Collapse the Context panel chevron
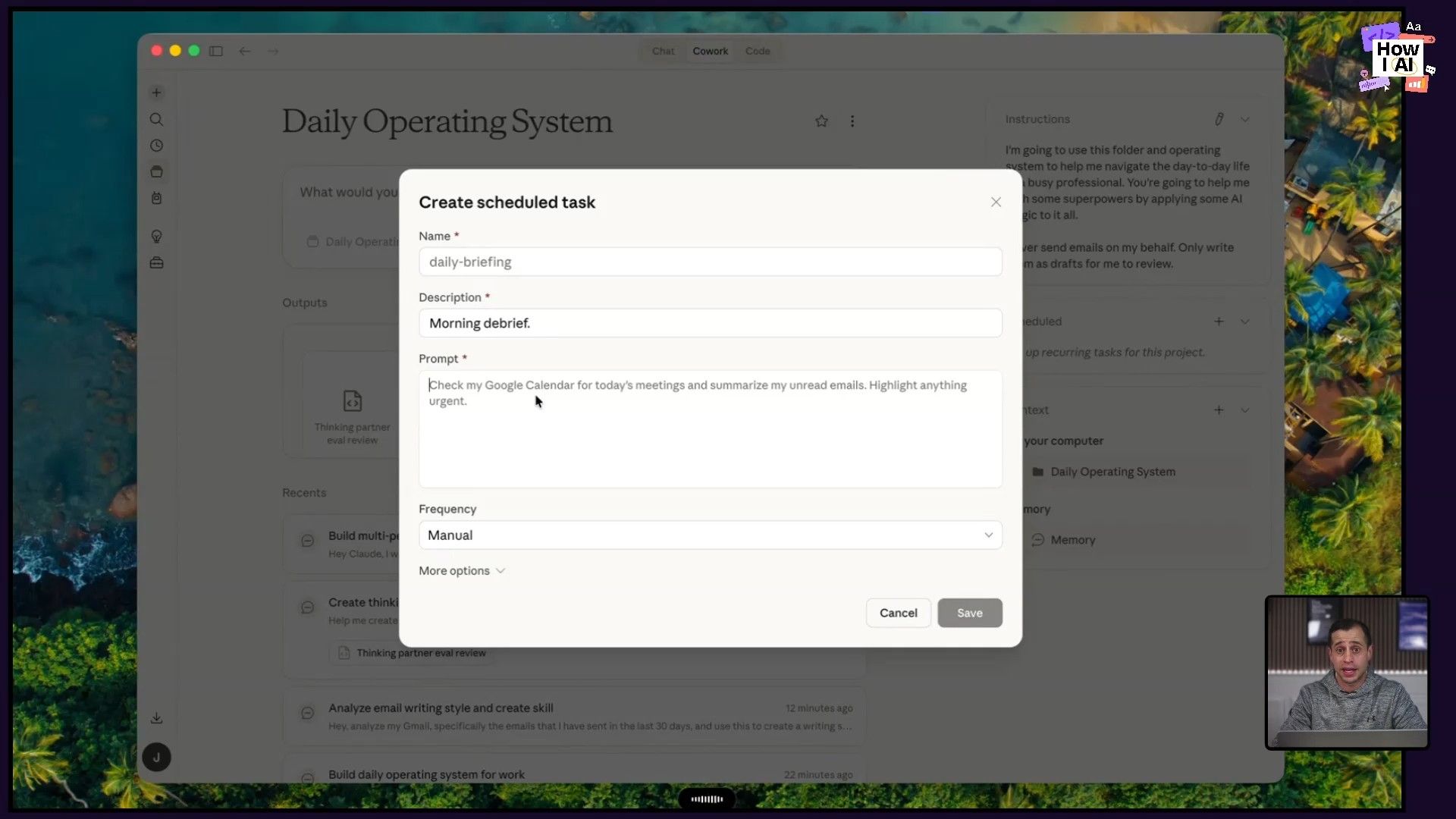 pos(1245,410)
